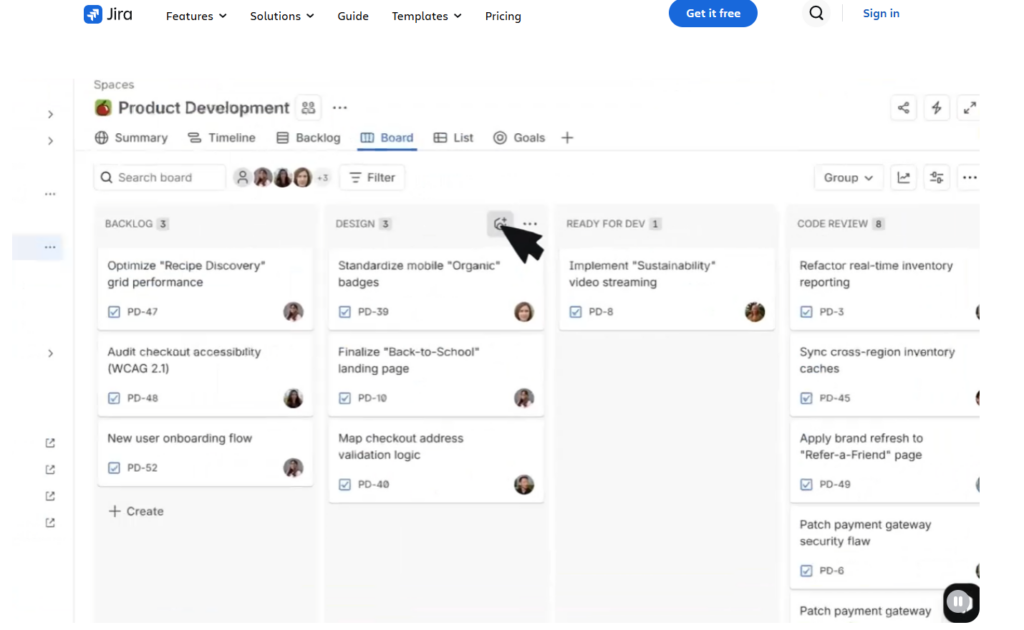Switch to the Backlog tab
This screenshot has height=630, width=1024.
point(308,138)
